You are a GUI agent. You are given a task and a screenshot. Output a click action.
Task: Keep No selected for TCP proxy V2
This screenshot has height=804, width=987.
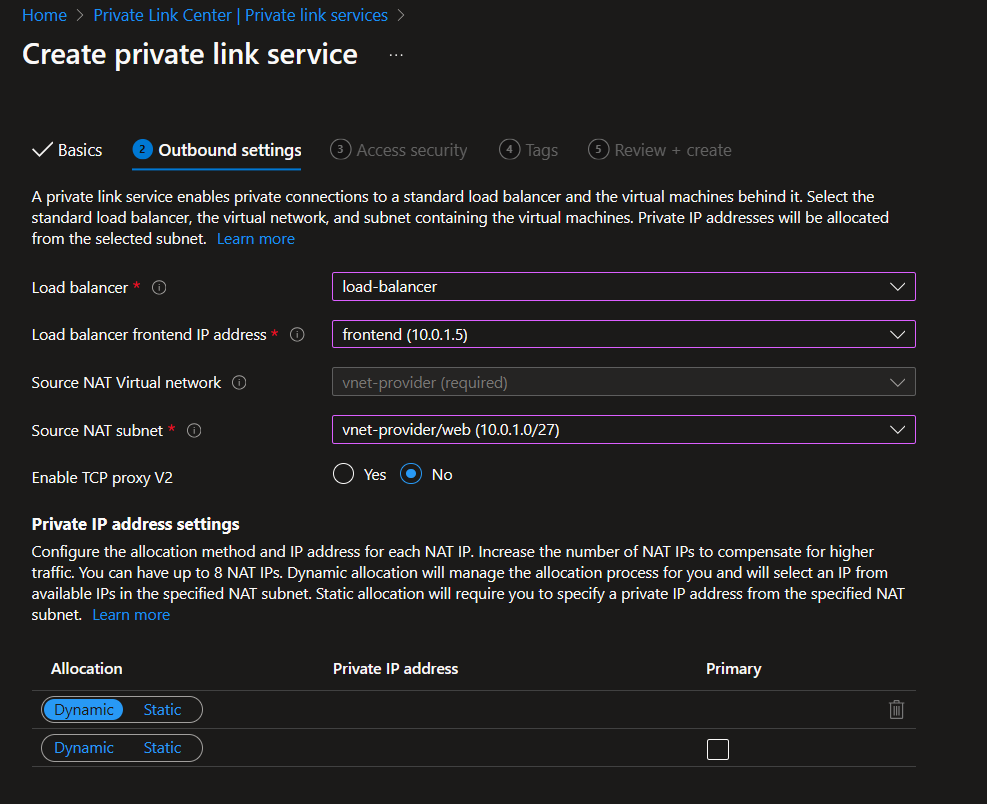click(411, 474)
